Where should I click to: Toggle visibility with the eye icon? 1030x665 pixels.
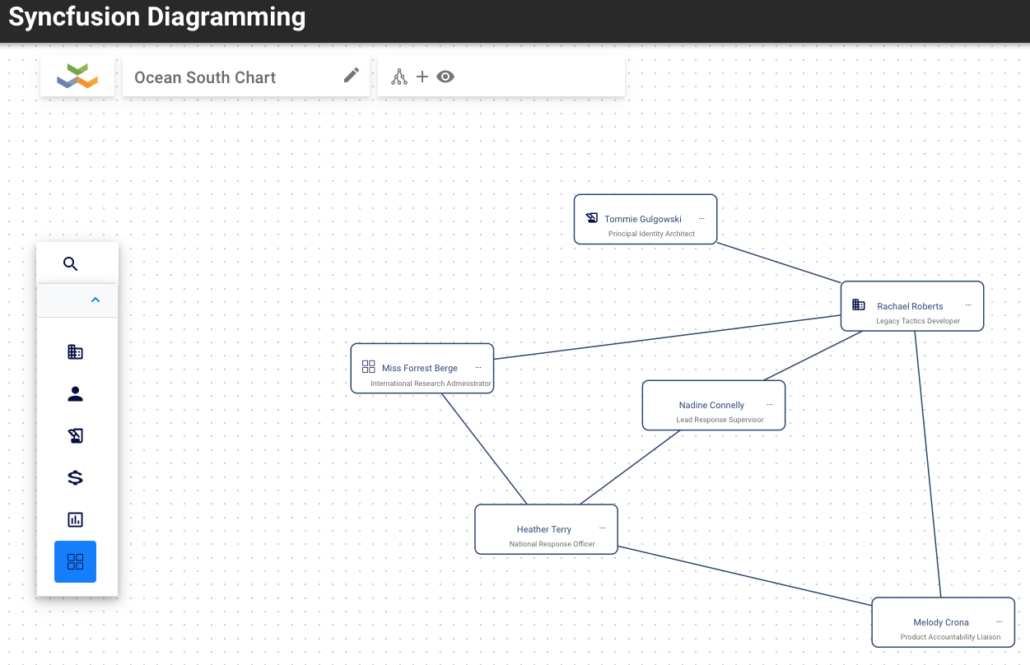(x=445, y=77)
